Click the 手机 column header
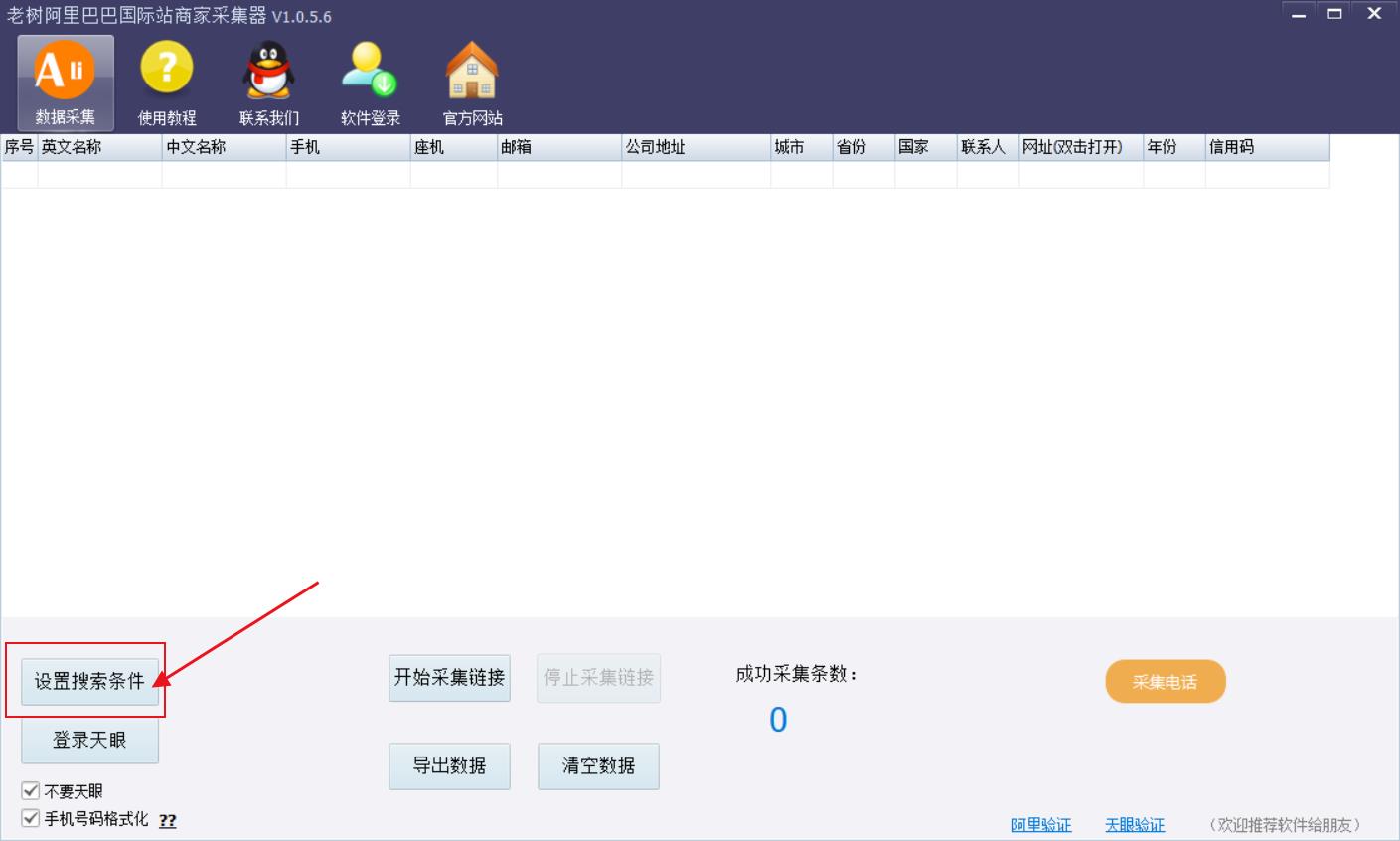This screenshot has width=1400, height=841. pyautogui.click(x=348, y=147)
